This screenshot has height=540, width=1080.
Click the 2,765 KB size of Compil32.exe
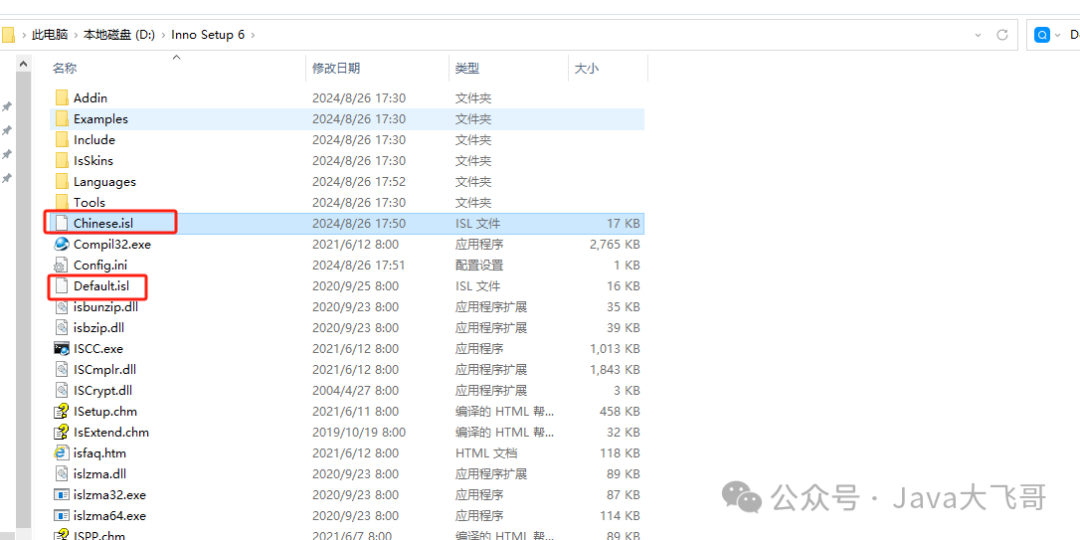[x=614, y=244]
